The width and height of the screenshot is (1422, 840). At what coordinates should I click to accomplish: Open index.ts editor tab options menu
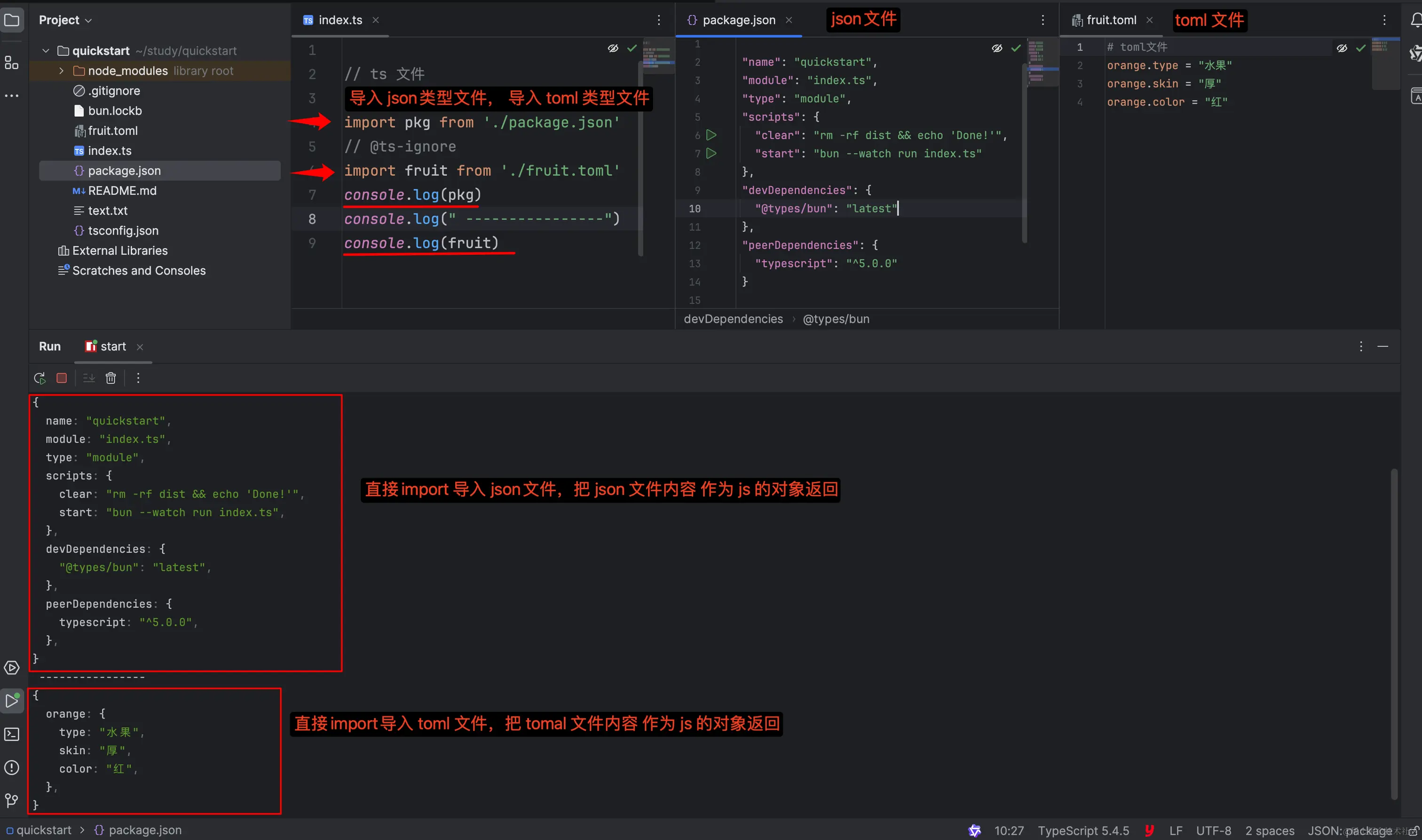659,20
